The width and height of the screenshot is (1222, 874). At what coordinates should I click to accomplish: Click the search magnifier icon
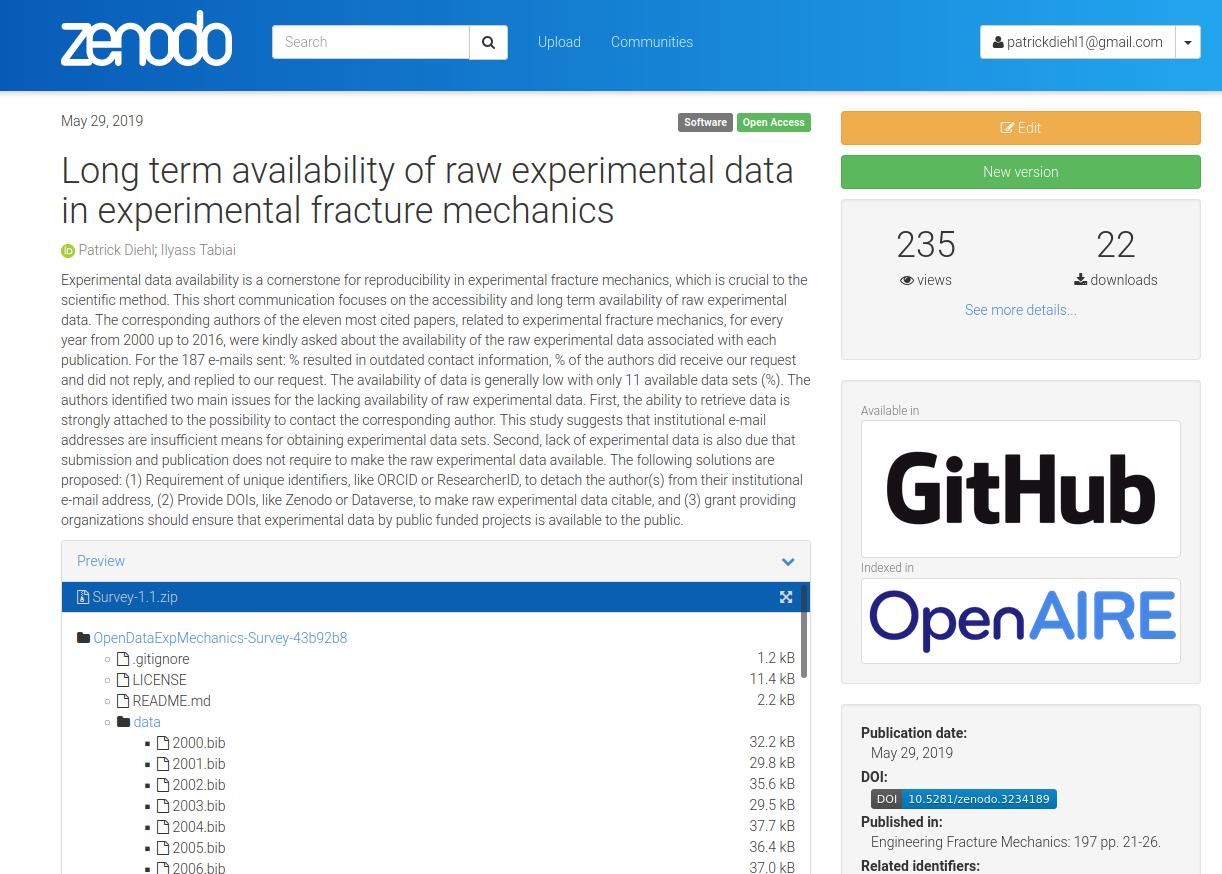pyautogui.click(x=488, y=42)
